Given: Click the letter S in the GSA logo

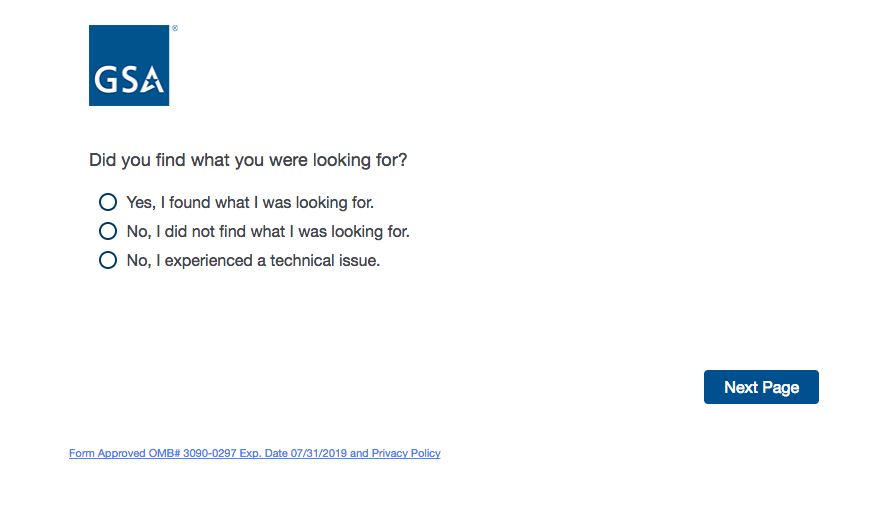Looking at the screenshot, I should pyautogui.click(x=129, y=80).
